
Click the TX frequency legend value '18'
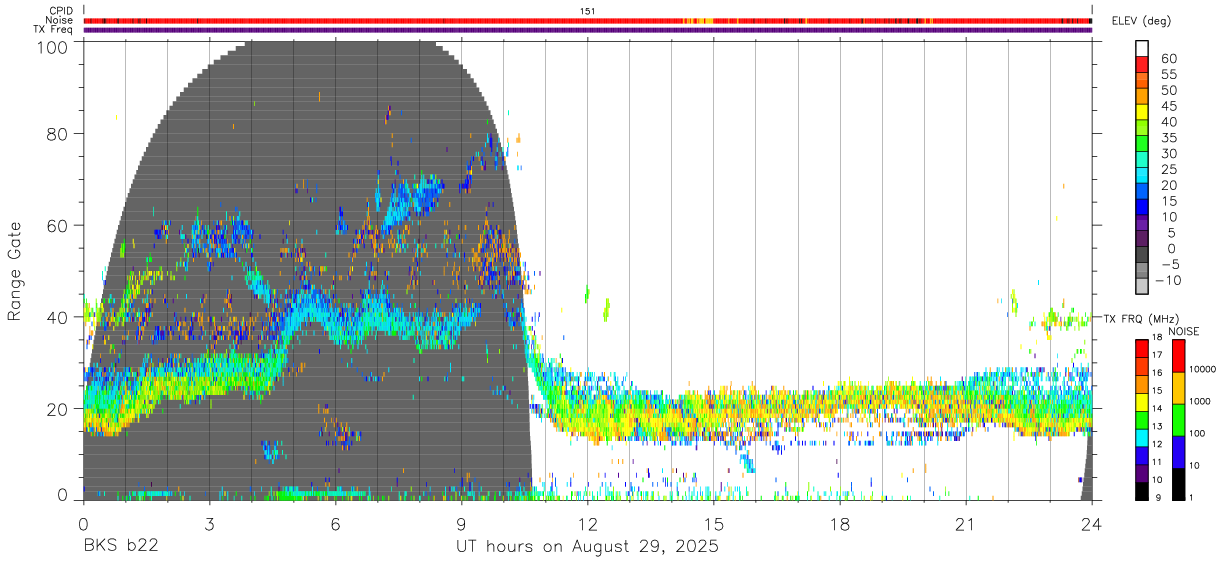tap(1156, 337)
